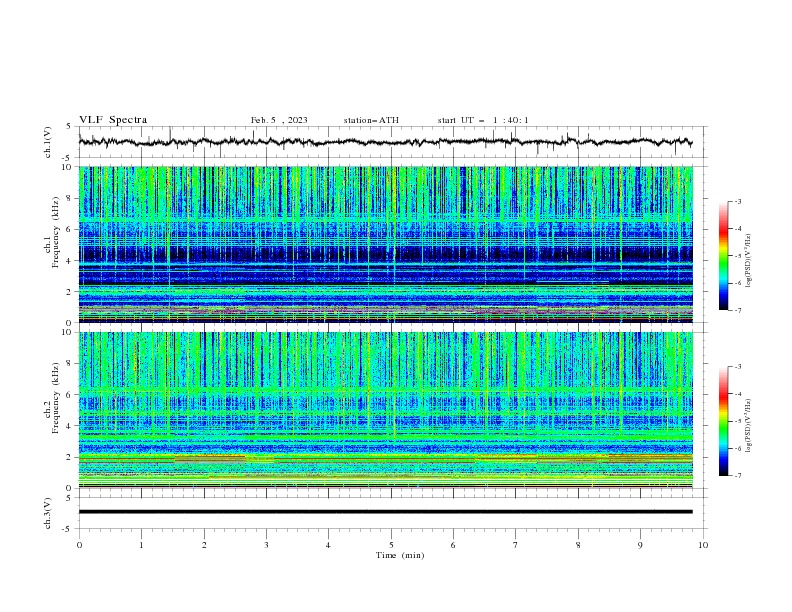Click the '-7' label on ch.2 colorbar
This screenshot has width=792, height=612.
coord(737,475)
